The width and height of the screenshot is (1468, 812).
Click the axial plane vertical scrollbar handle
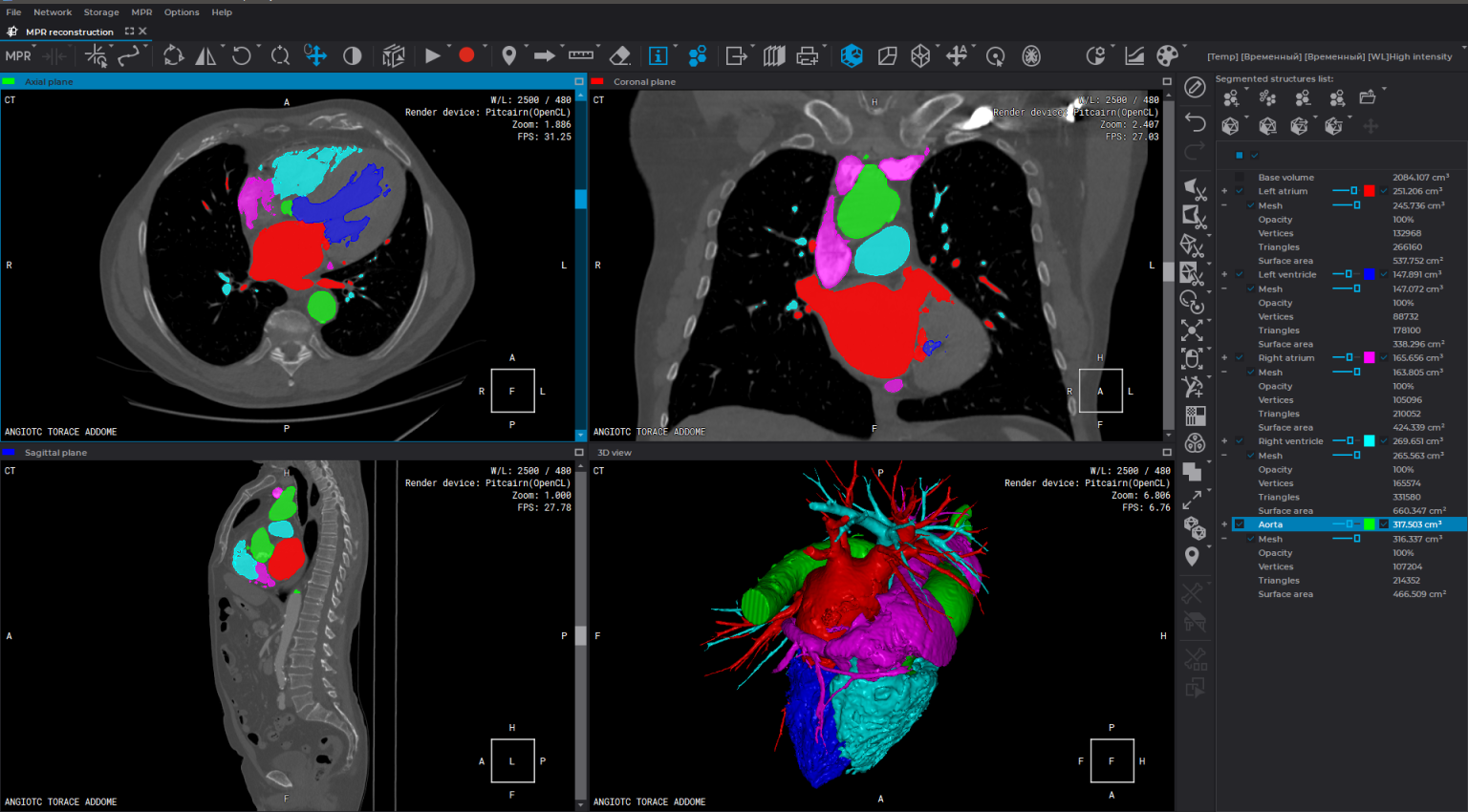[580, 199]
